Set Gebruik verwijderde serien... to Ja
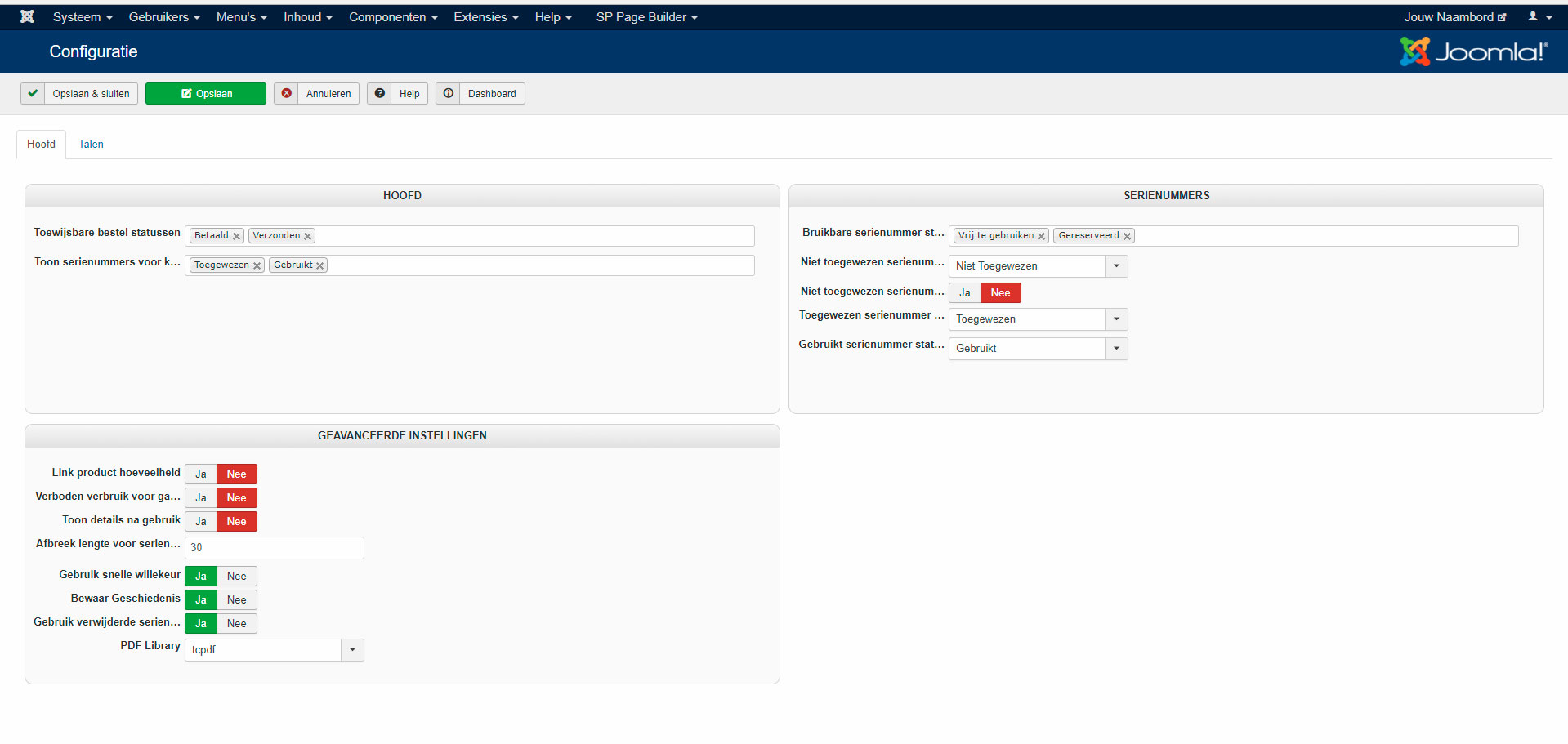Viewport: 1568px width, 744px height. [x=201, y=623]
